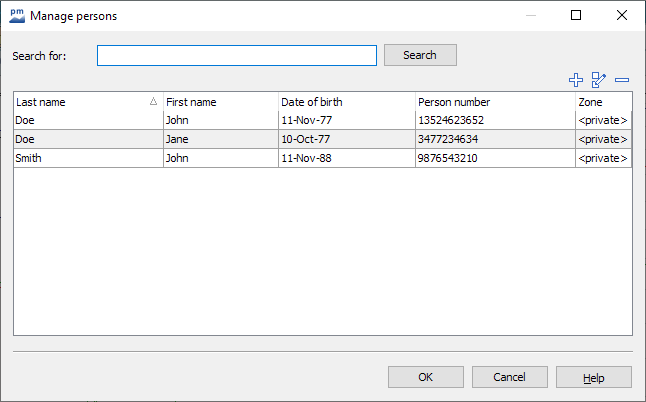
Task: Click the sort arrow in Last name header
Action: tap(153, 102)
